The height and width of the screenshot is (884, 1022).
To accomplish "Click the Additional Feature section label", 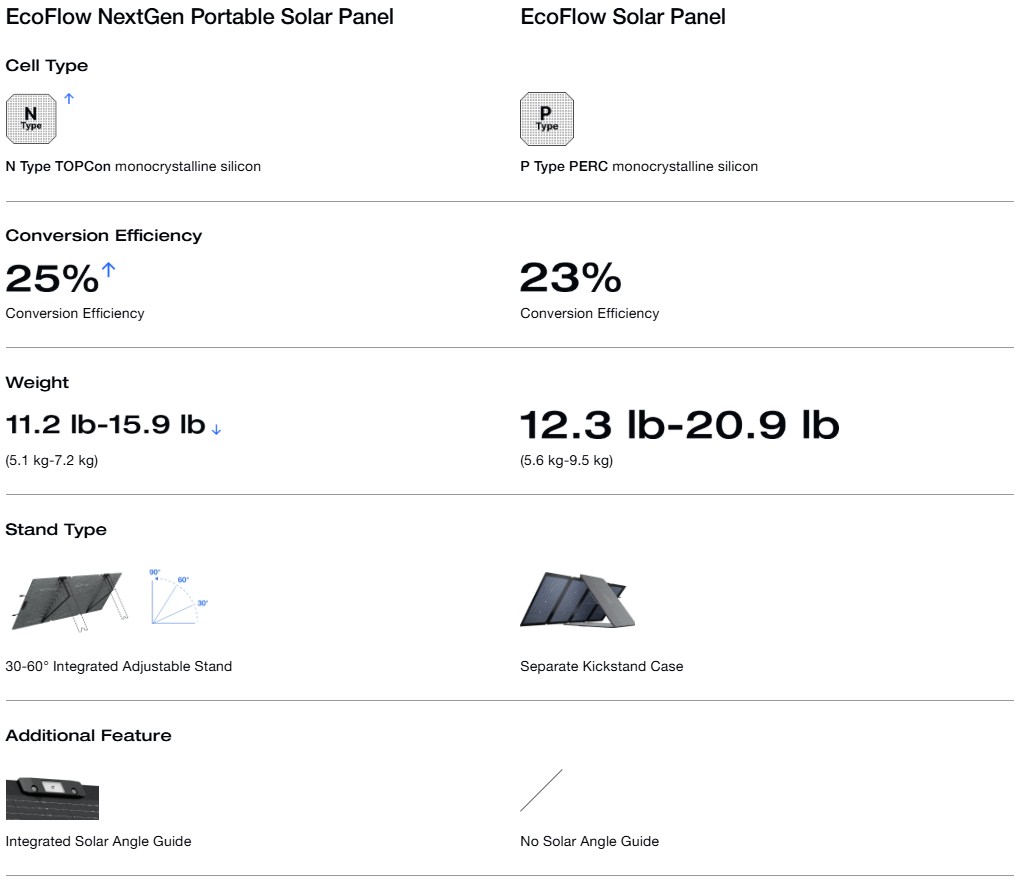I will pyautogui.click(x=89, y=735).
